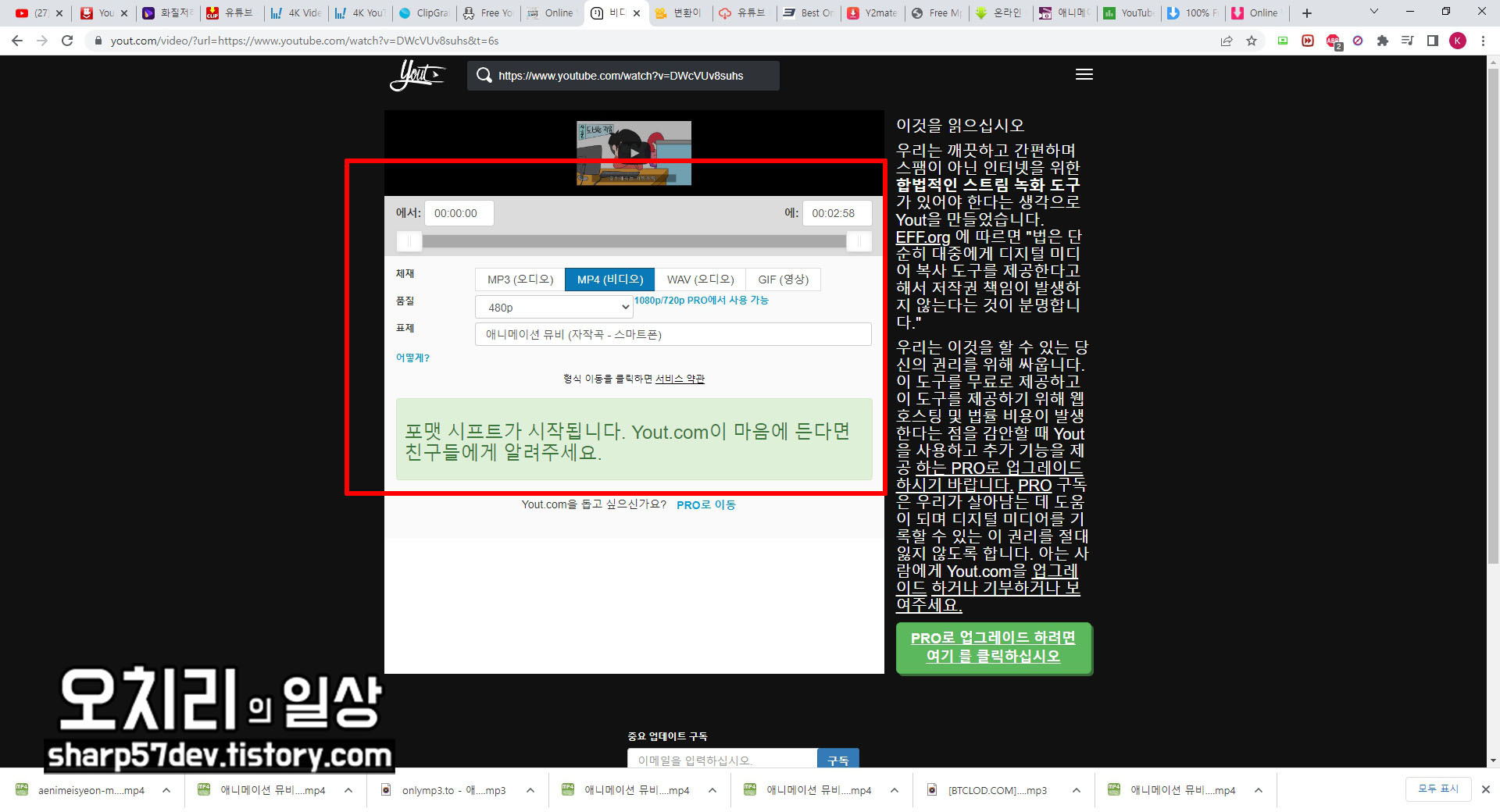Screen dimensions: 1500x812
Task: Select MP3 (오디오) format
Action: coord(520,280)
